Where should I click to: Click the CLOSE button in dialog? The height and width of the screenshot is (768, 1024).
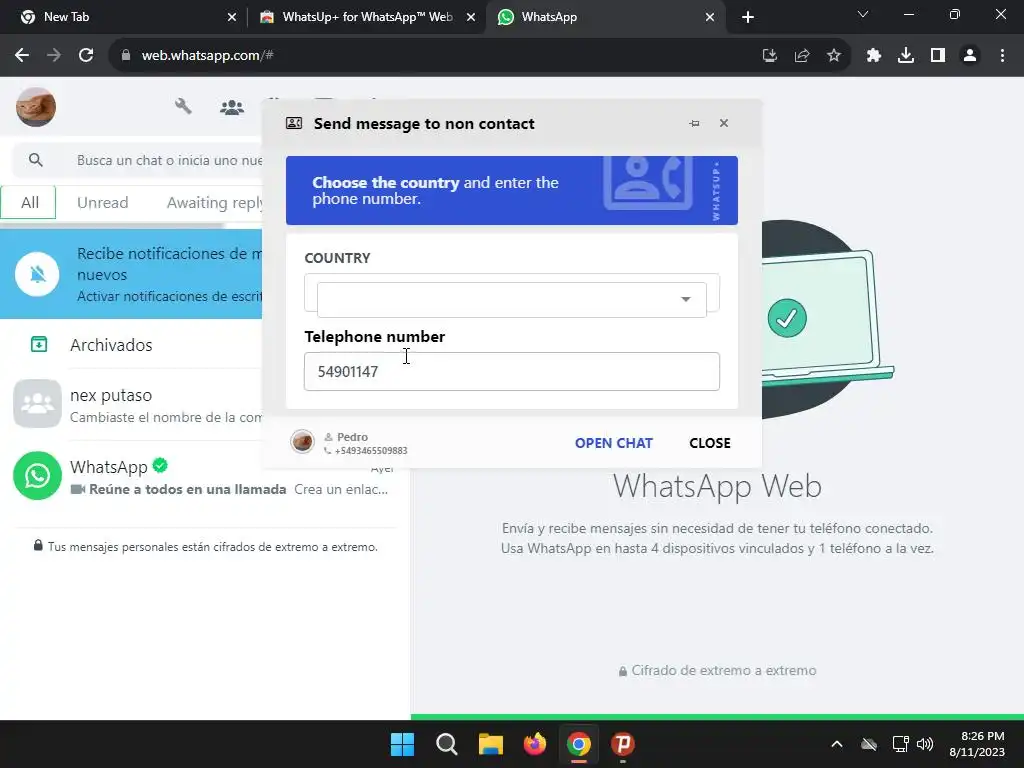click(710, 443)
